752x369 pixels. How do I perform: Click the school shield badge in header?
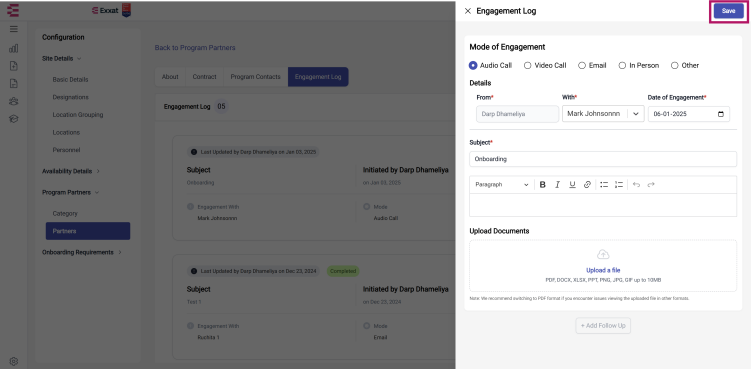[127, 10]
